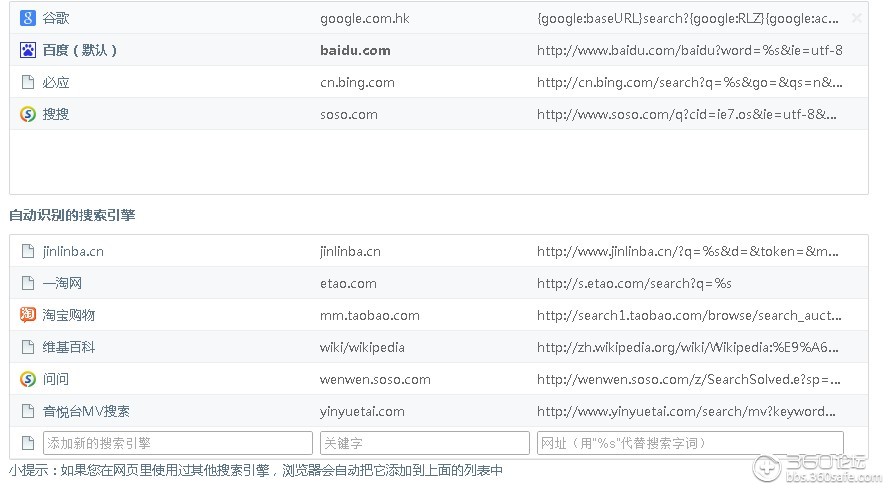Click the page icon of jinlinba.cn row
This screenshot has width=888, height=488.
[28, 251]
